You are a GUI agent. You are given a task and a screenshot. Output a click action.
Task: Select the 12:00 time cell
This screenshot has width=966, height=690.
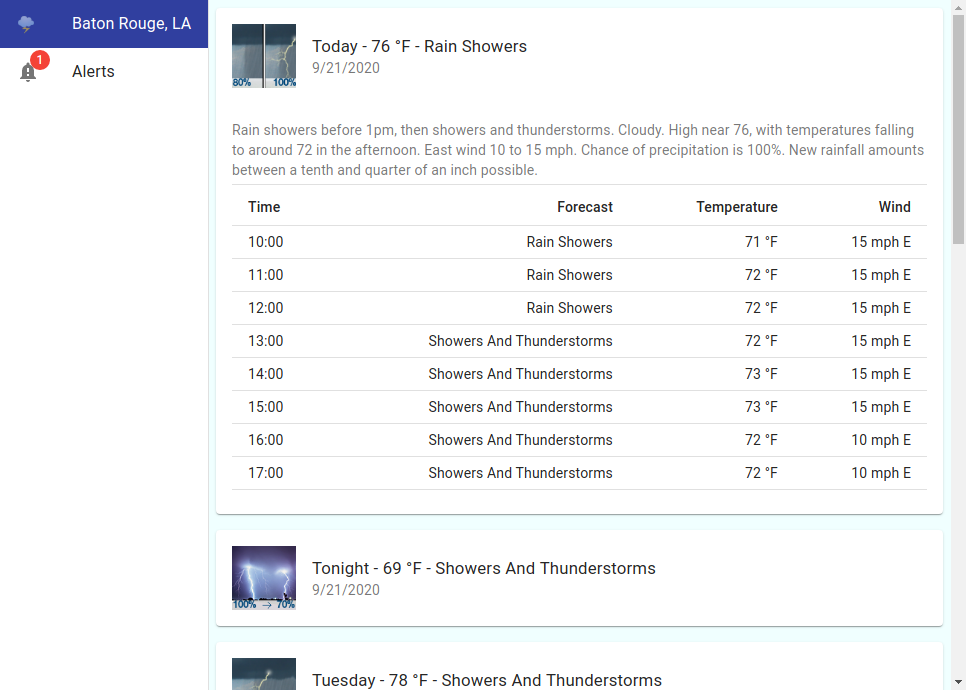266,308
